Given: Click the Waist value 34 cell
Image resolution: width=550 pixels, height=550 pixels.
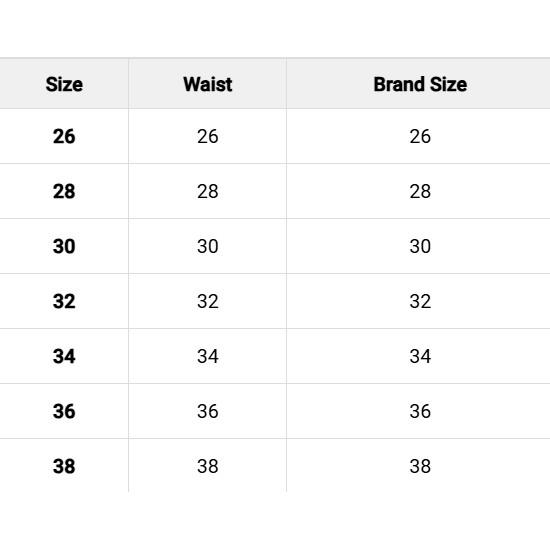Looking at the screenshot, I should point(208,356).
